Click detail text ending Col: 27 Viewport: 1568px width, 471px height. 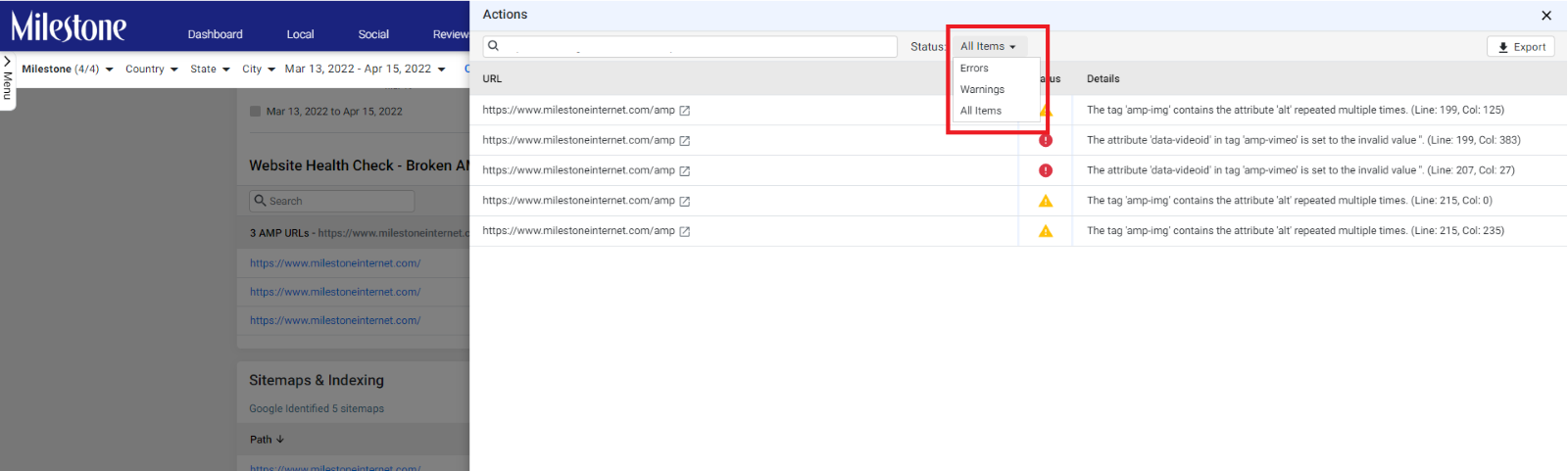tap(1300, 170)
